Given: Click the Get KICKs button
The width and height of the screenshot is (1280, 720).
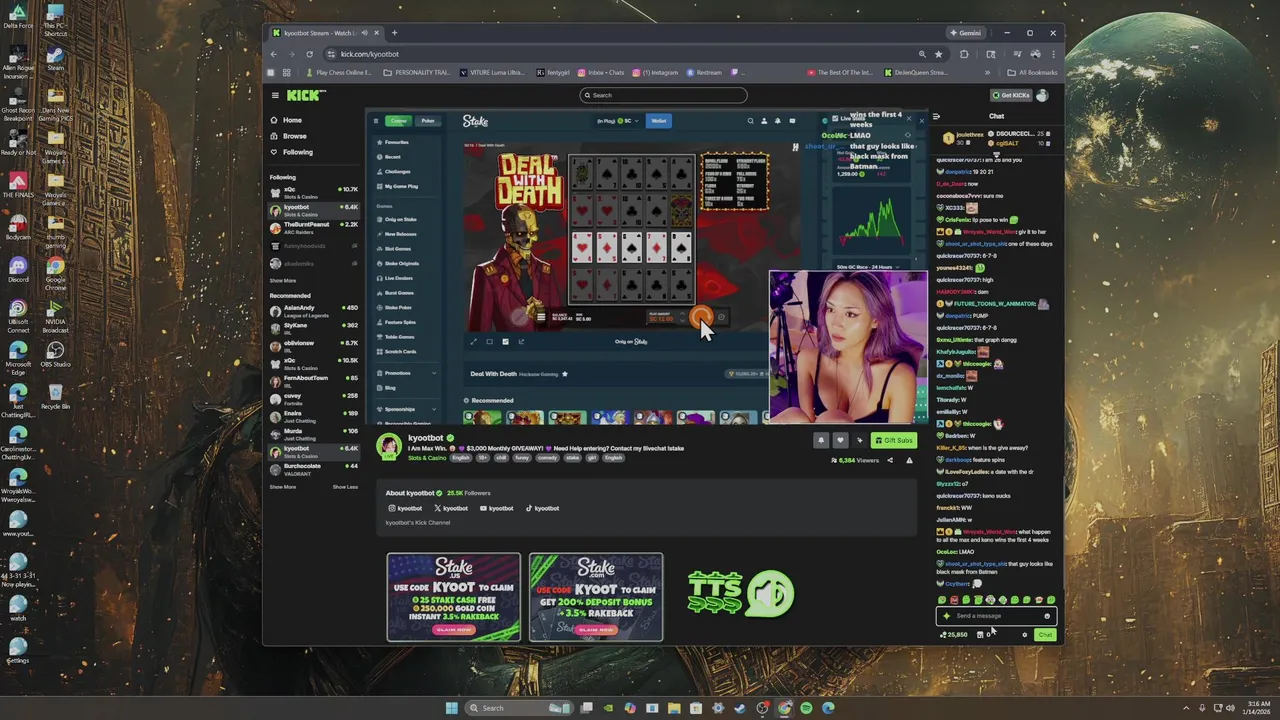Looking at the screenshot, I should pyautogui.click(x=1011, y=95).
